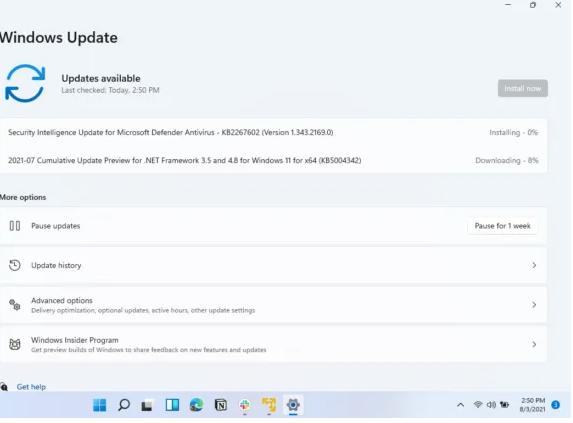
Task: Click the Pause updates label
Action: click(x=56, y=226)
